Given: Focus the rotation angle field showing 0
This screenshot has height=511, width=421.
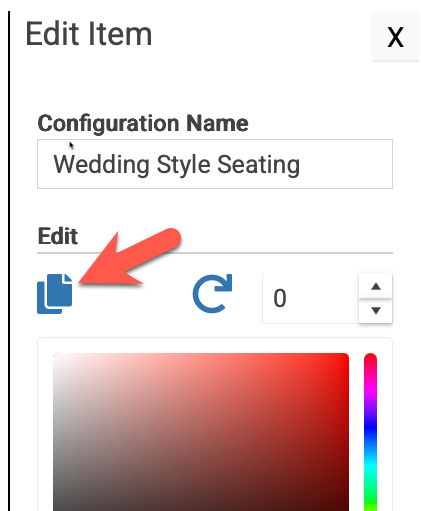Looking at the screenshot, I should 310,298.
